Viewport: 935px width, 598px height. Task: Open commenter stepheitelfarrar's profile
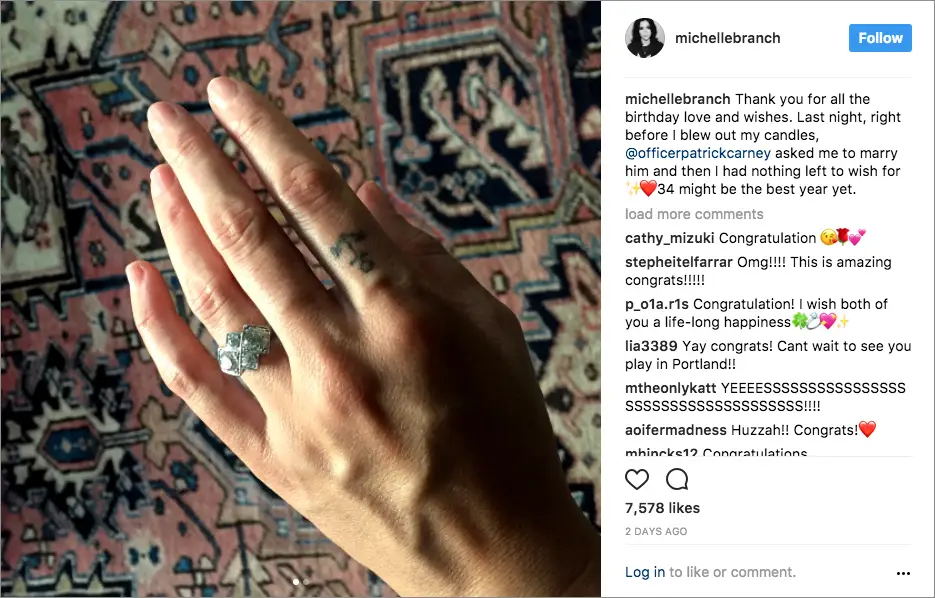679,262
